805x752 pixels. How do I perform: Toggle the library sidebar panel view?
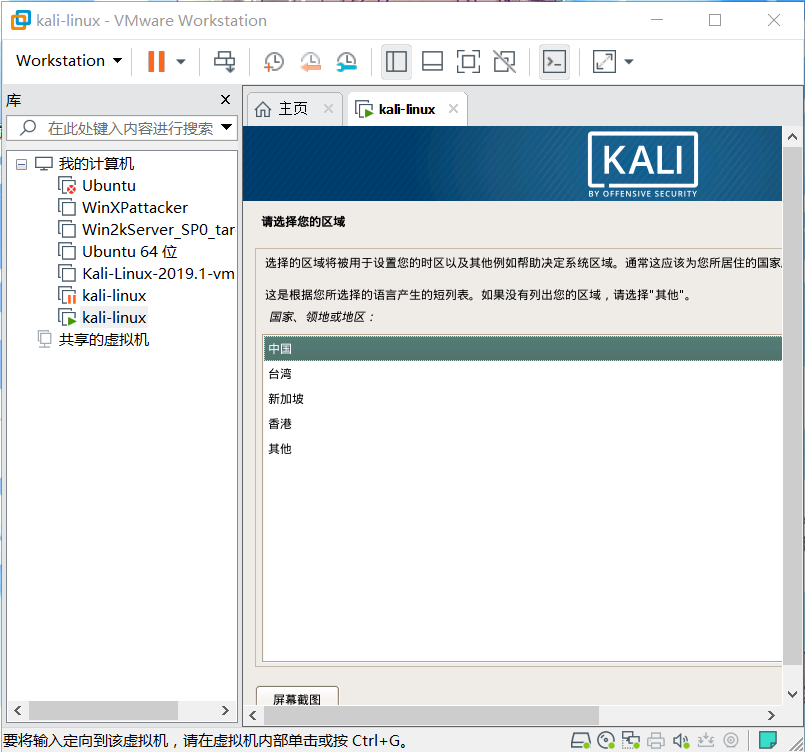tap(396, 62)
